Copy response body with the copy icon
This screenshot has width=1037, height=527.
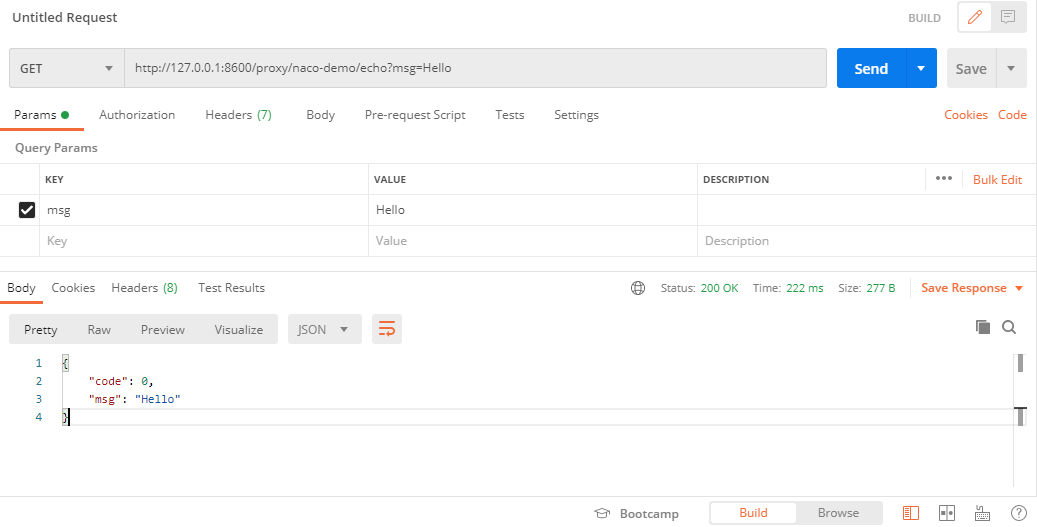(983, 327)
